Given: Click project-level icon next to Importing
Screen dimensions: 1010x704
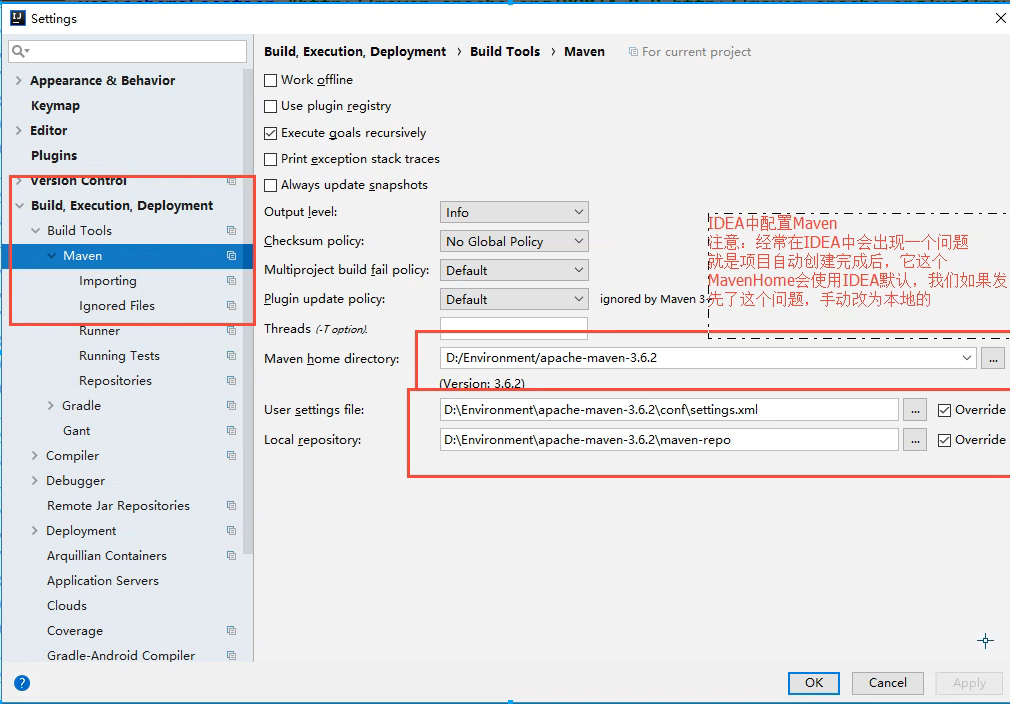Looking at the screenshot, I should tap(231, 281).
